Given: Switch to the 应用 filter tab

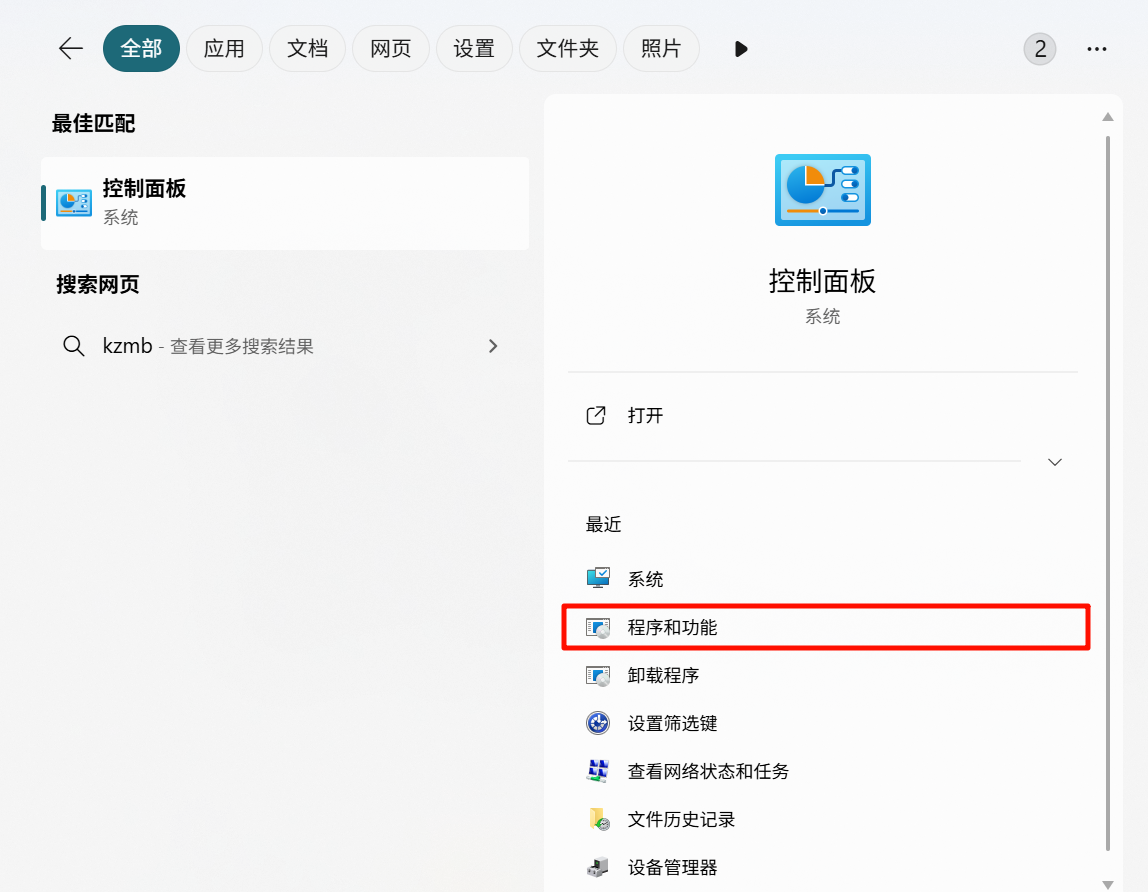Looking at the screenshot, I should click(x=224, y=48).
